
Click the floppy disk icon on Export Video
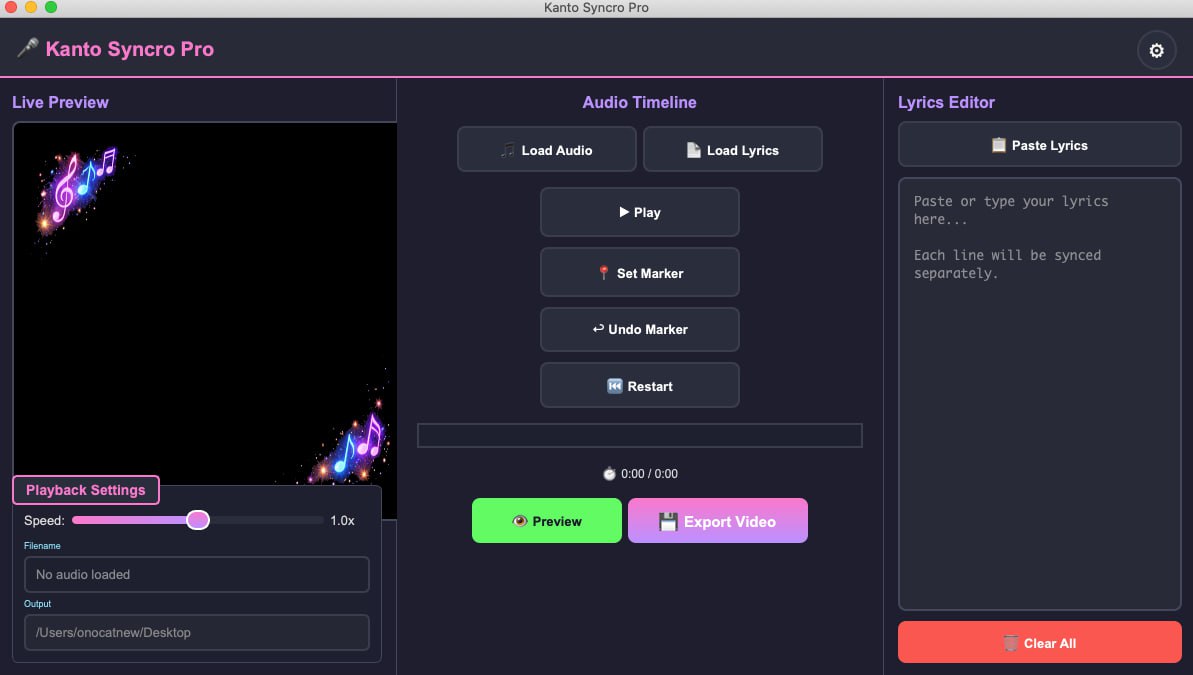668,521
